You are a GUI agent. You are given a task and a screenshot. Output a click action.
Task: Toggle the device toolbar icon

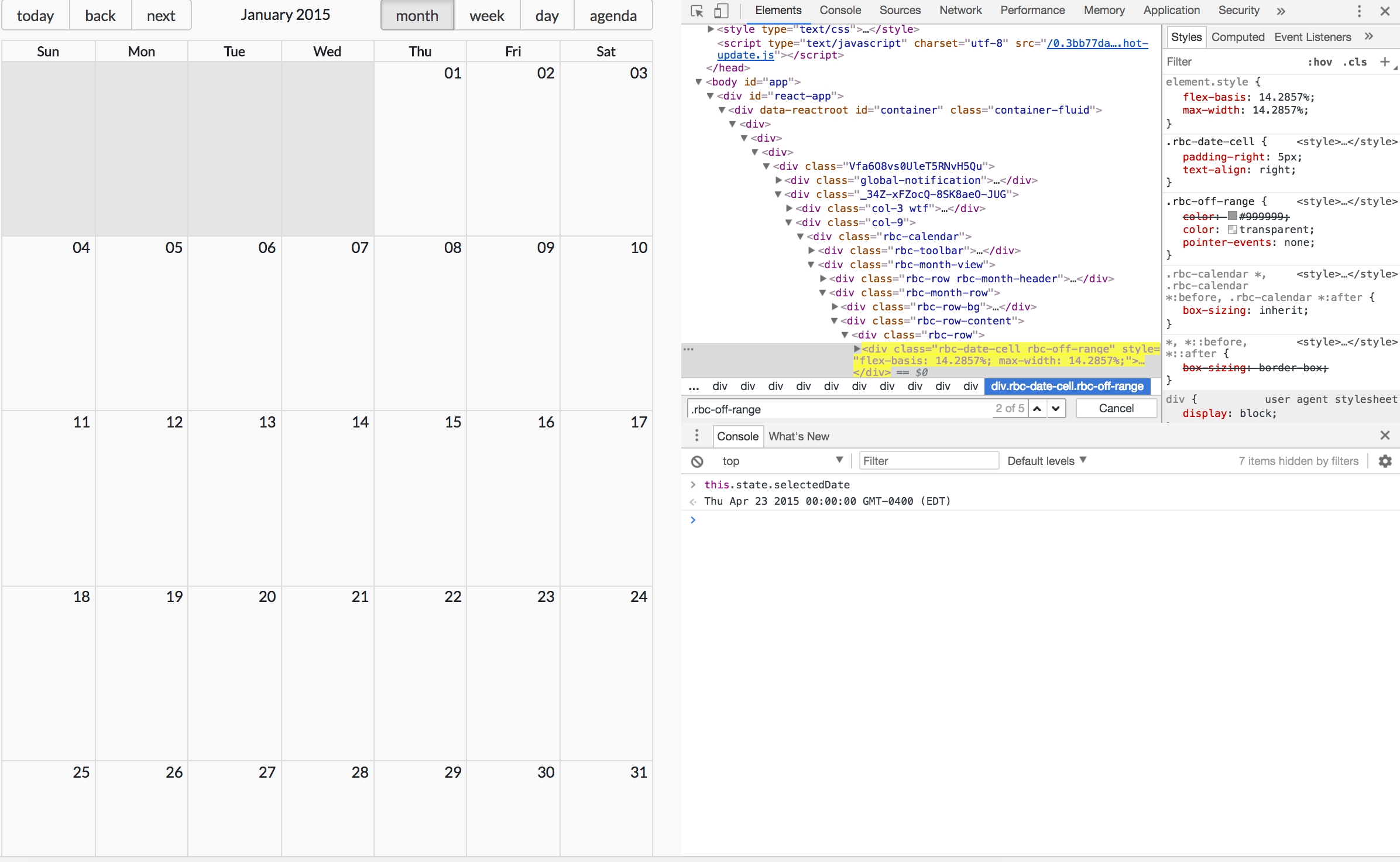[x=721, y=11]
